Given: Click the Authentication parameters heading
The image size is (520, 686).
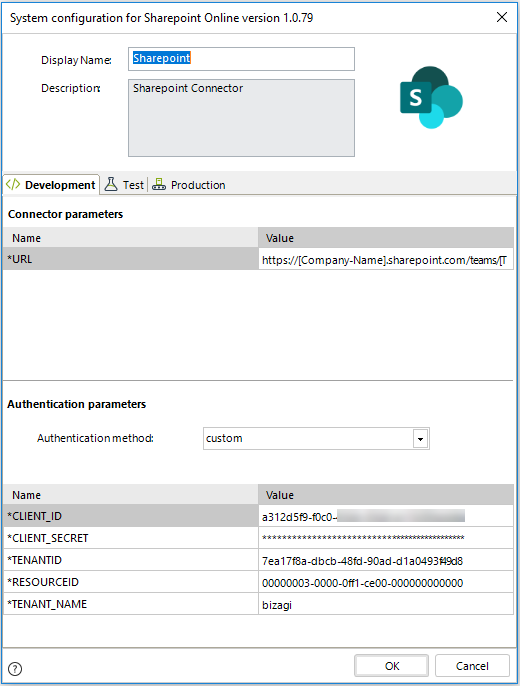Looking at the screenshot, I should 77,404.
